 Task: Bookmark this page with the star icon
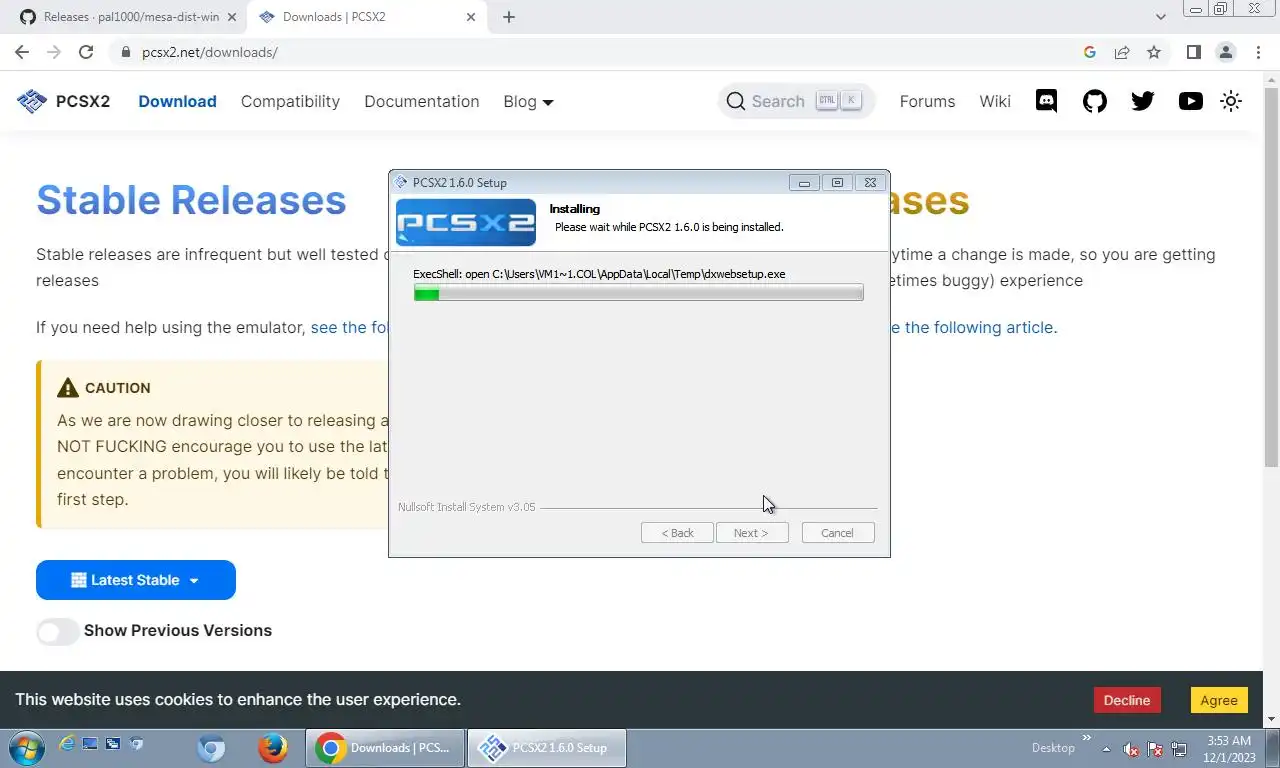tap(1154, 52)
